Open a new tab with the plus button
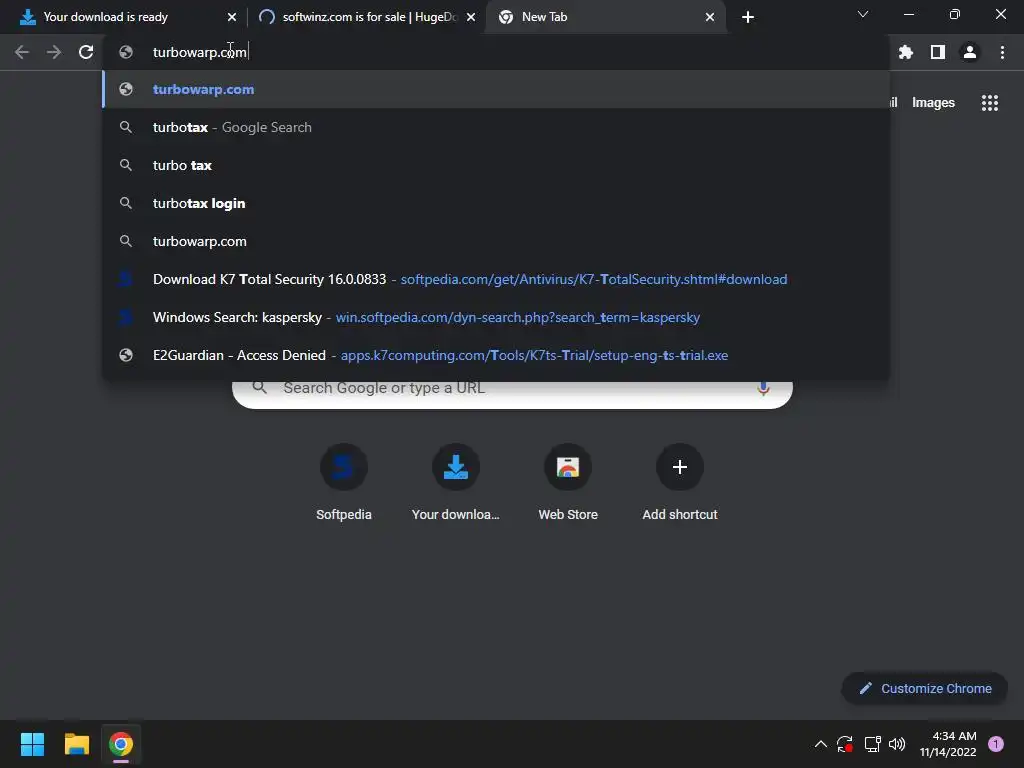The height and width of the screenshot is (768, 1024). [x=748, y=17]
